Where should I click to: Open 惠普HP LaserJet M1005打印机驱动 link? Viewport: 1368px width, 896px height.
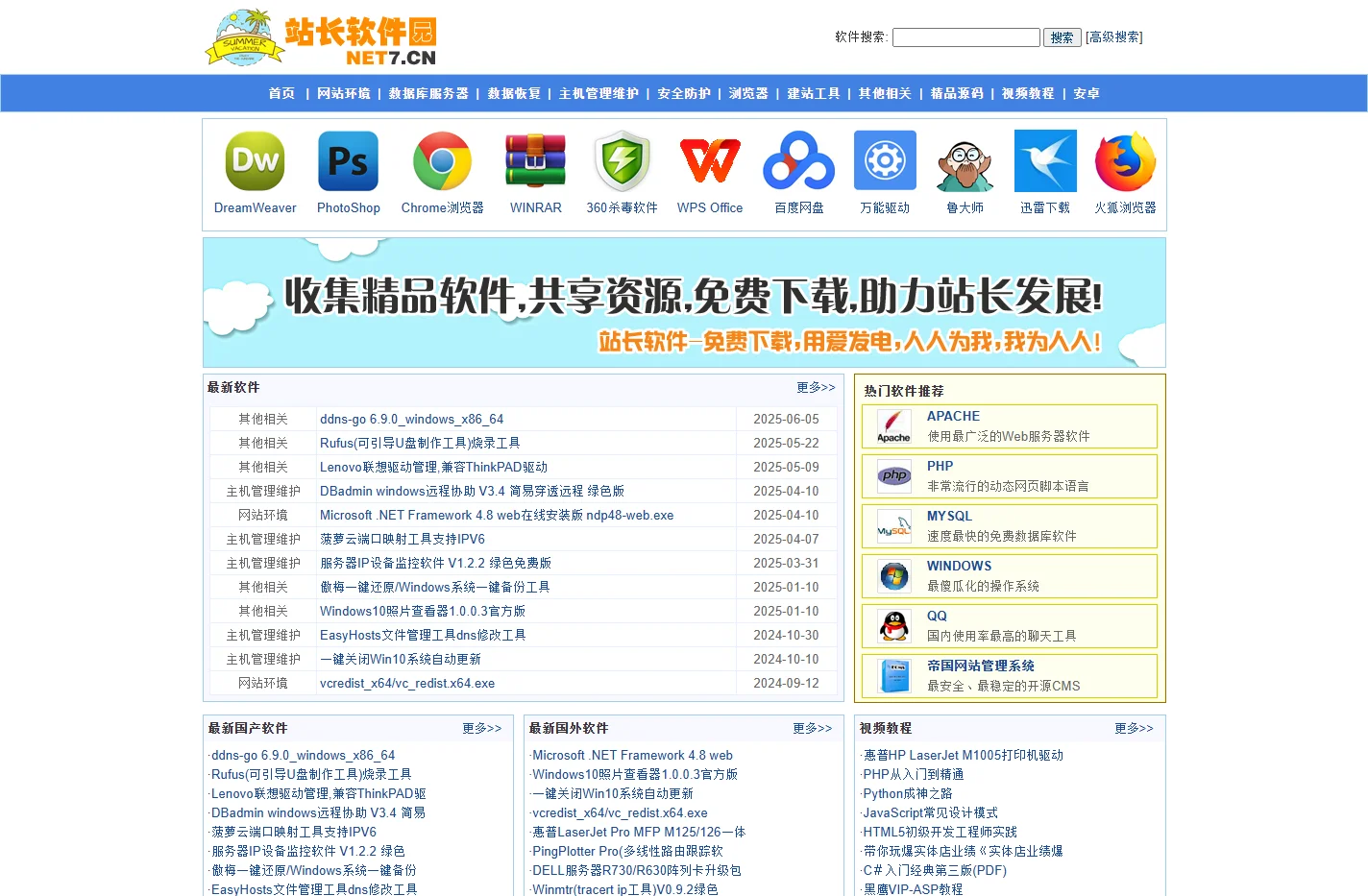pos(964,755)
